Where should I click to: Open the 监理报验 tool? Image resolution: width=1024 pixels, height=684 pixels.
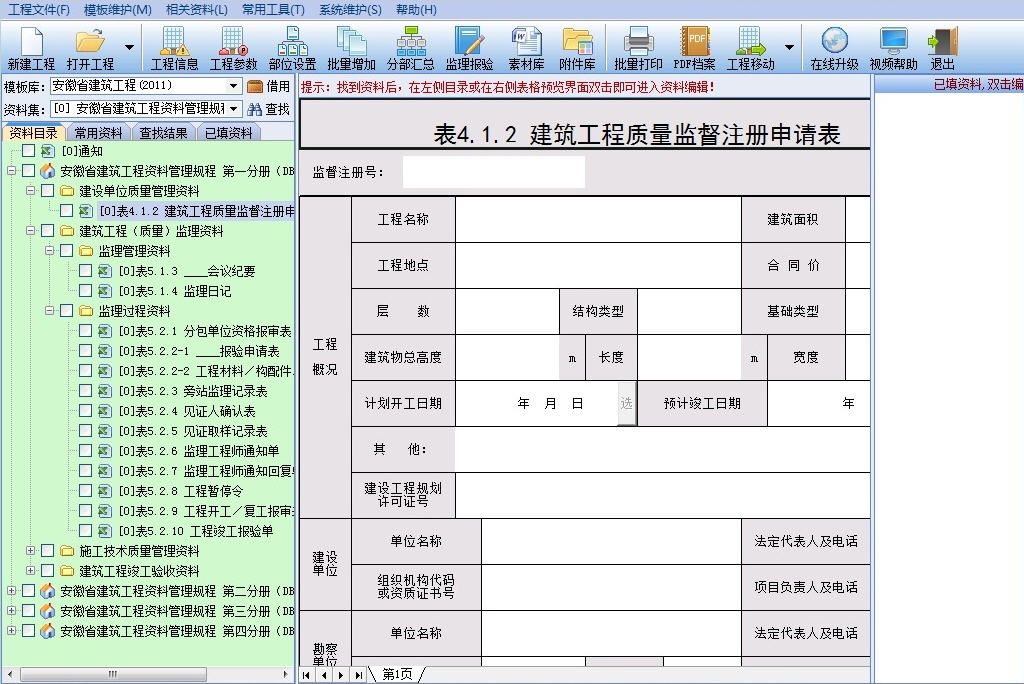tap(469, 46)
